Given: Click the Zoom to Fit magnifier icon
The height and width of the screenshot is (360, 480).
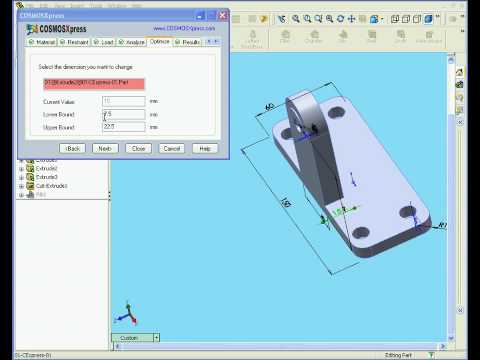Looking at the screenshot, I should coord(296,19).
